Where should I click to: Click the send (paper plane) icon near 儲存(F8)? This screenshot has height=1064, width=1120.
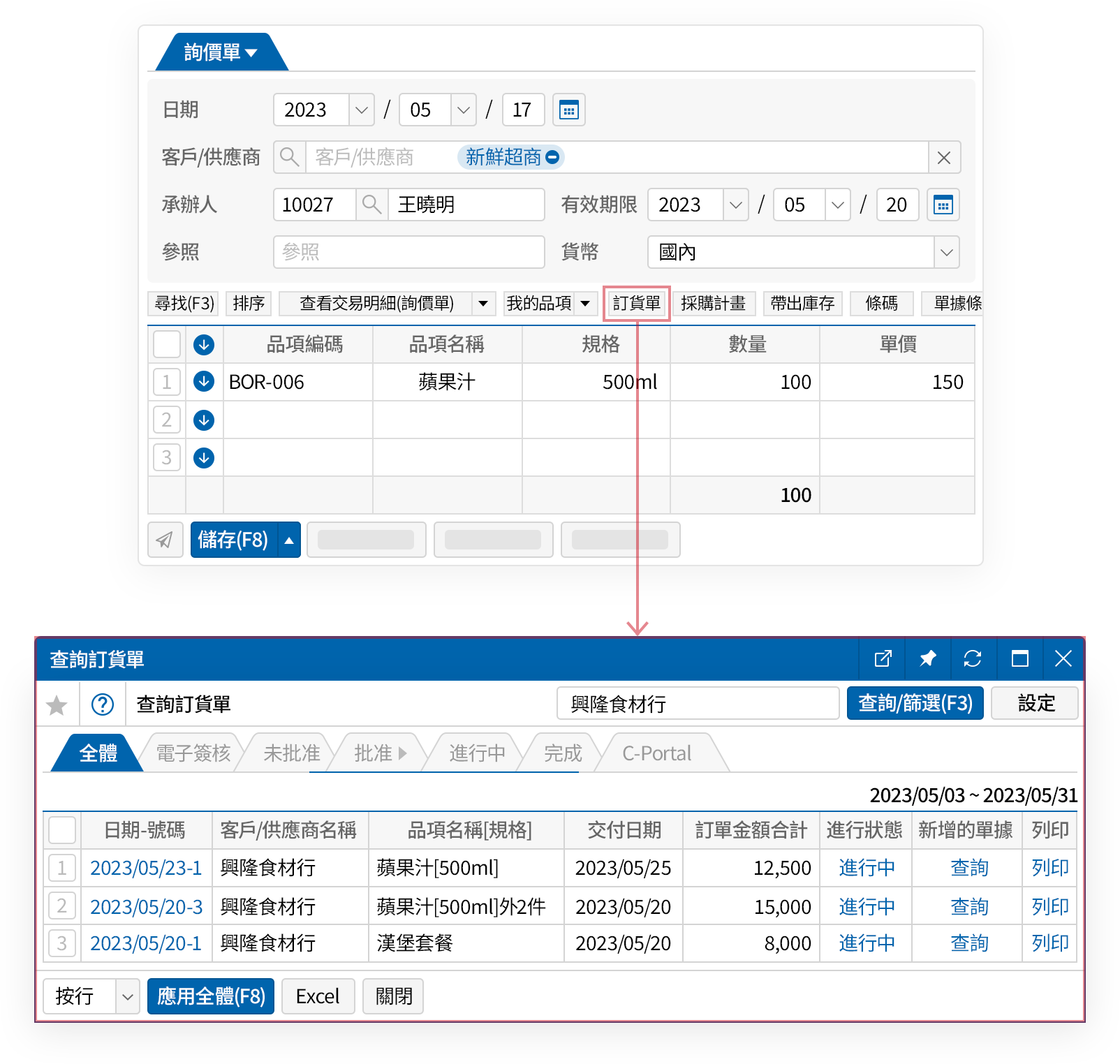pos(165,539)
